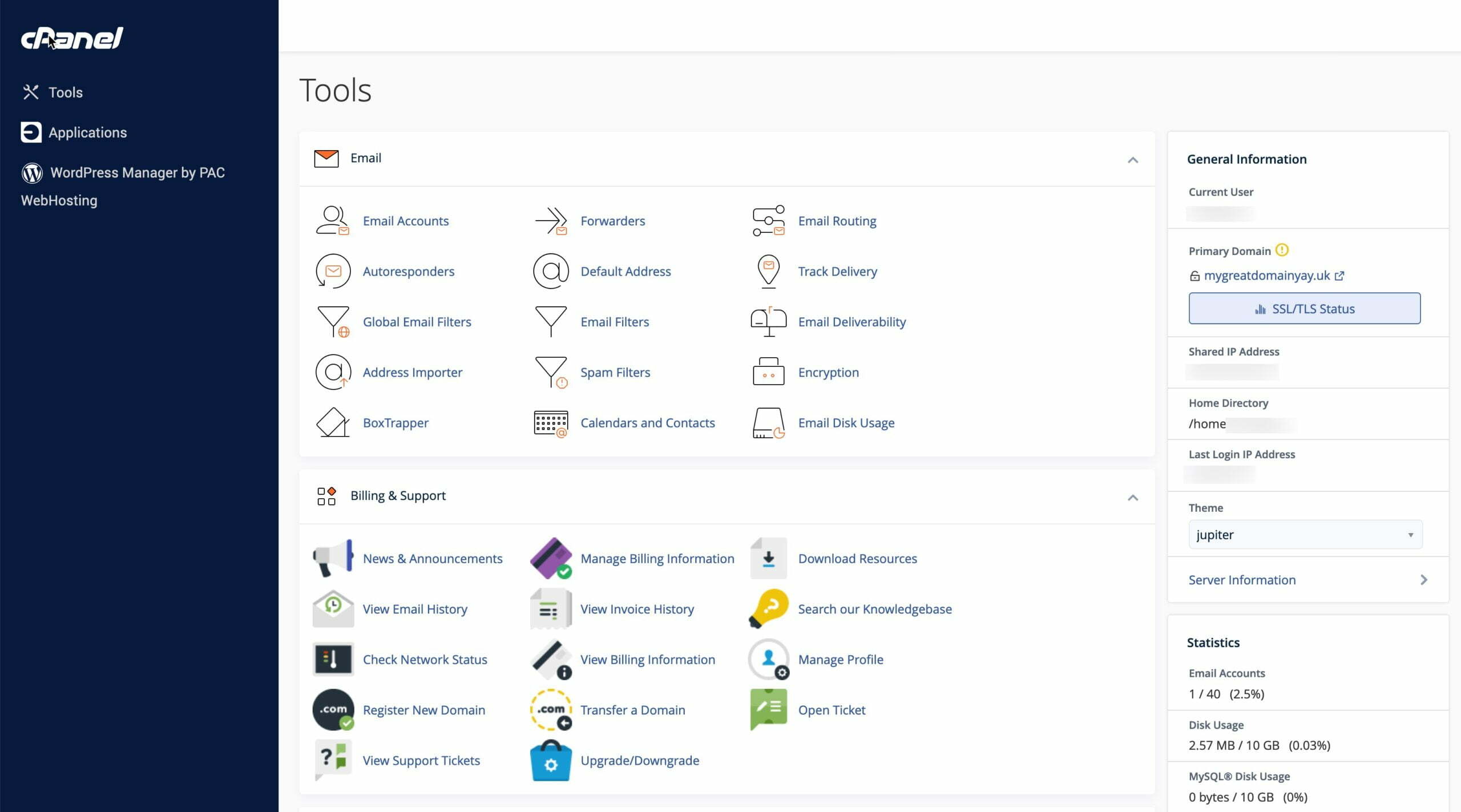Open BoxTrapper
Screen dimensions: 1461x812
tap(395, 422)
